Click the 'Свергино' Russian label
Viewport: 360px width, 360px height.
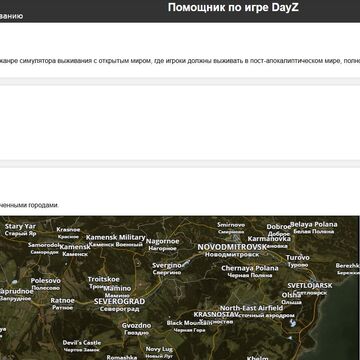coord(167,272)
